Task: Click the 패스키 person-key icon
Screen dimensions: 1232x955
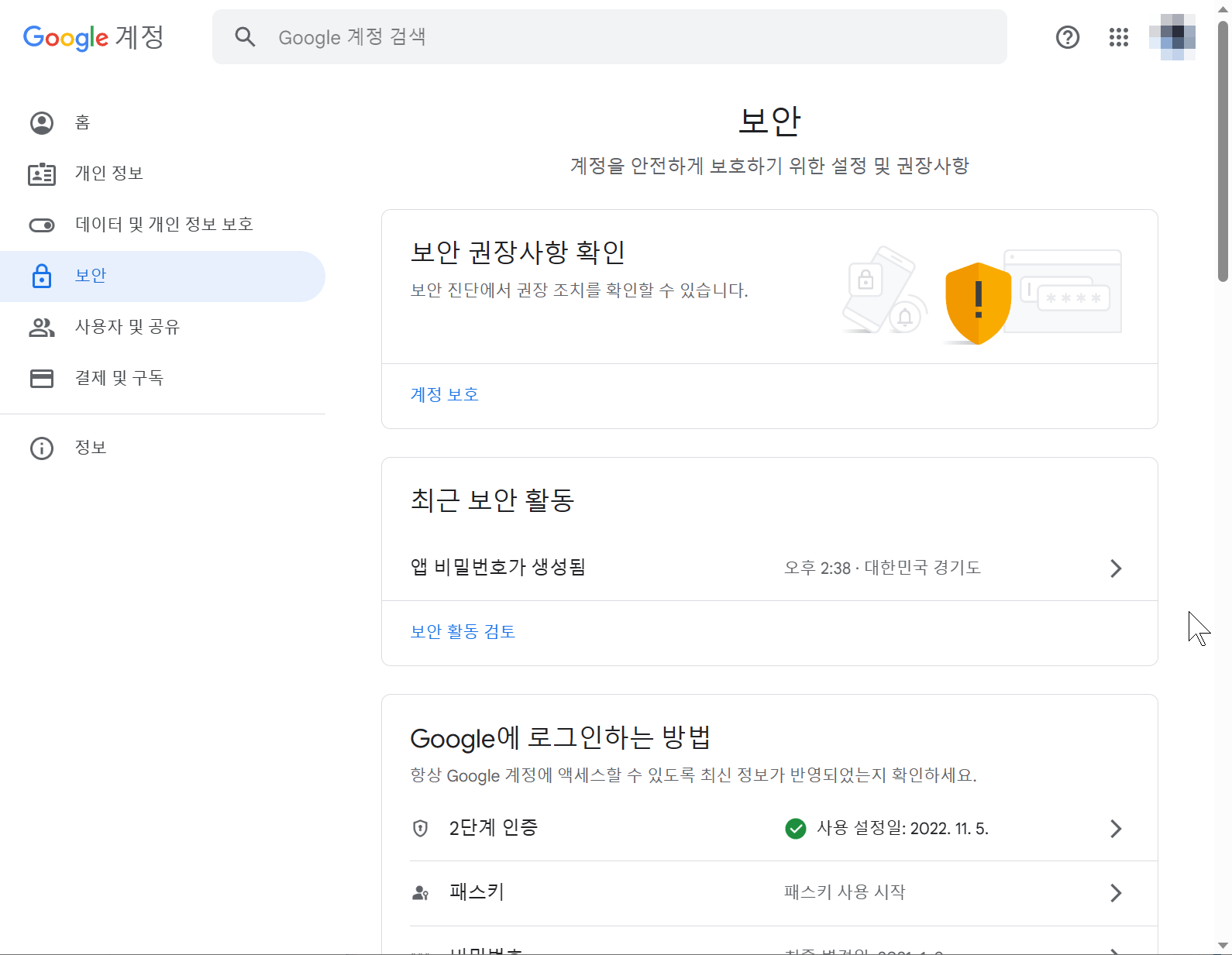Action: tap(420, 893)
